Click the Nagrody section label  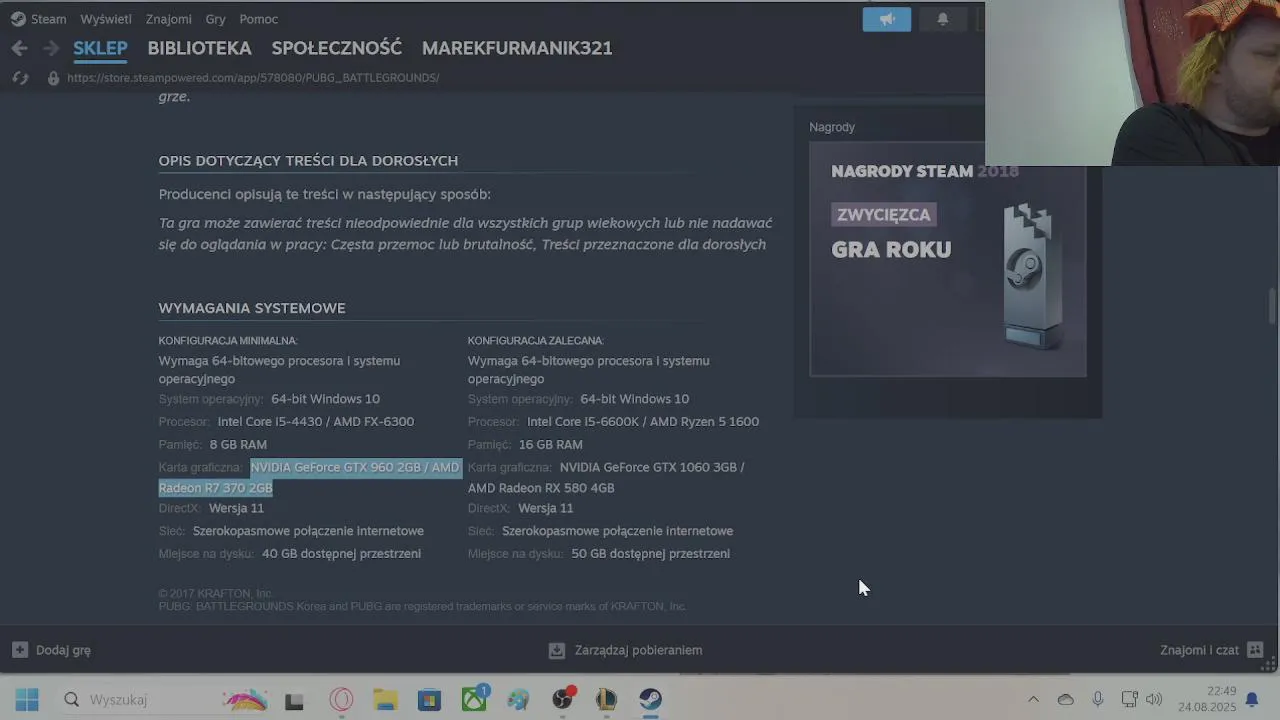point(832,127)
